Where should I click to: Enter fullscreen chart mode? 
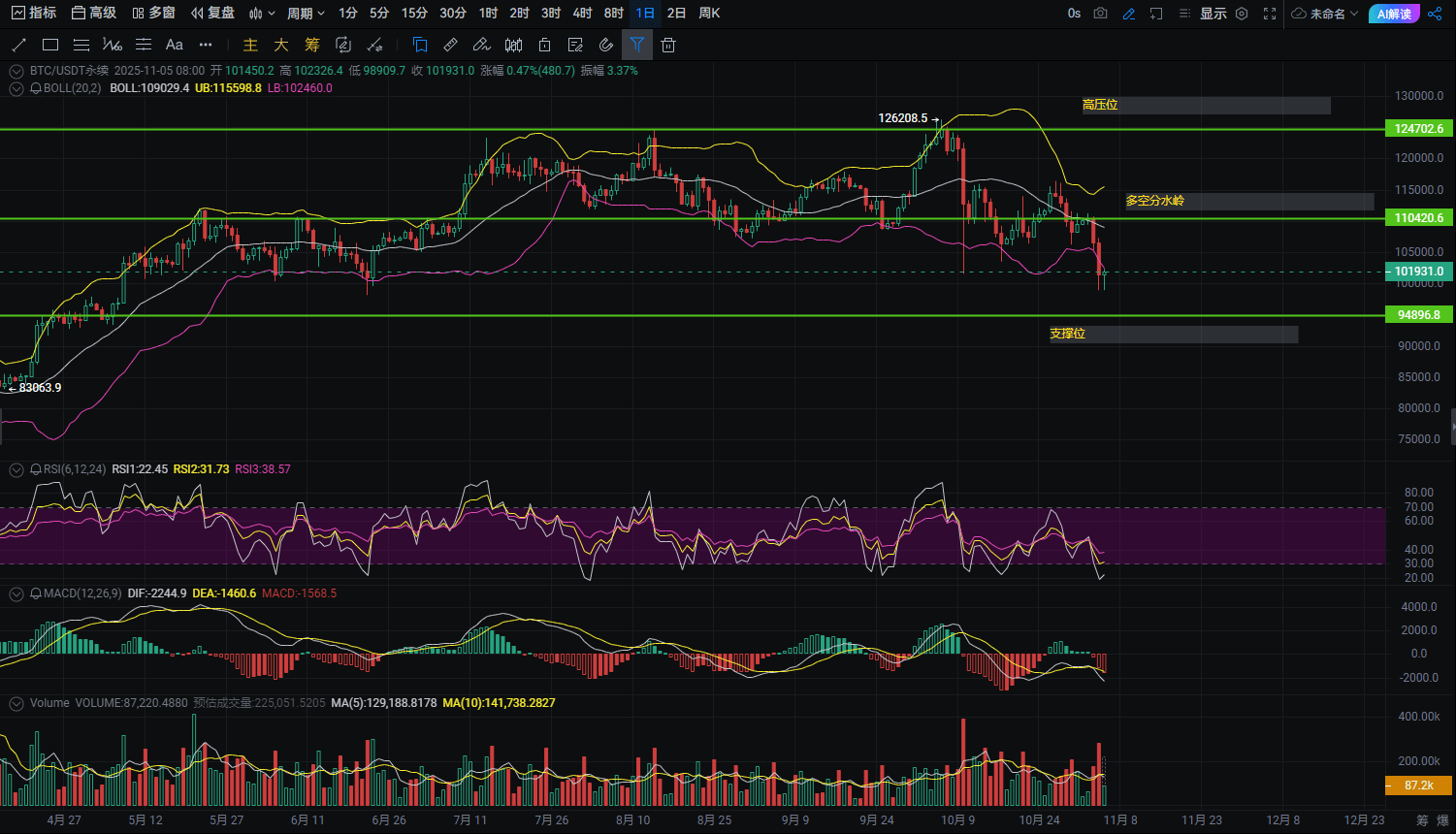click(x=1270, y=14)
